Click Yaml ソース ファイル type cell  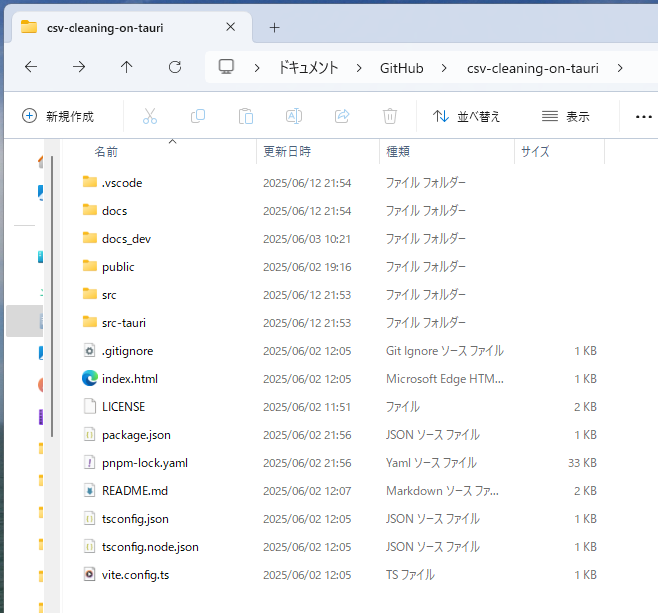pos(431,463)
